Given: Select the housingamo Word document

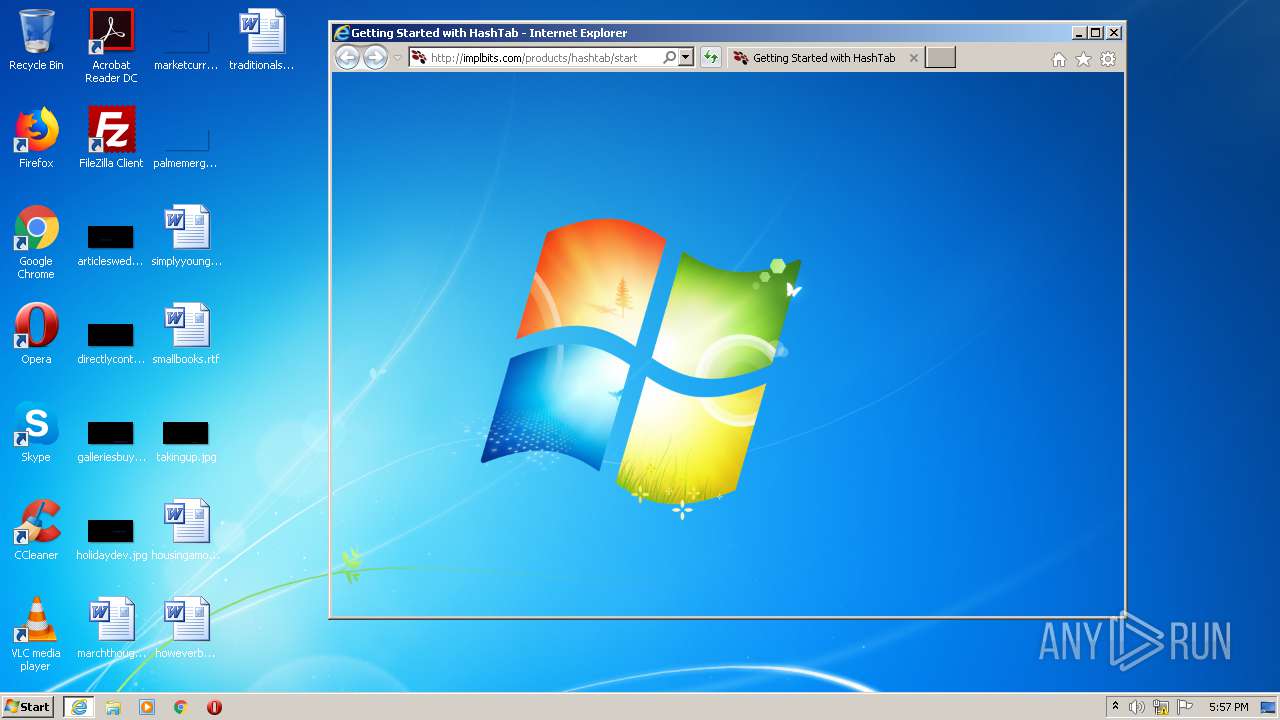Looking at the screenshot, I should (x=186, y=530).
